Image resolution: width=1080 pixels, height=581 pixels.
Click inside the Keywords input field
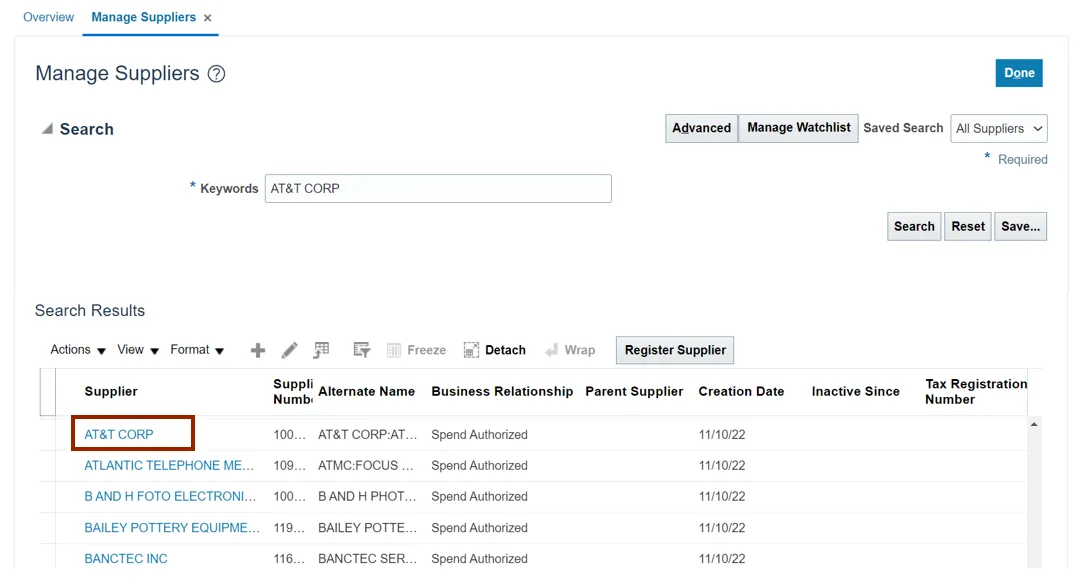point(438,188)
